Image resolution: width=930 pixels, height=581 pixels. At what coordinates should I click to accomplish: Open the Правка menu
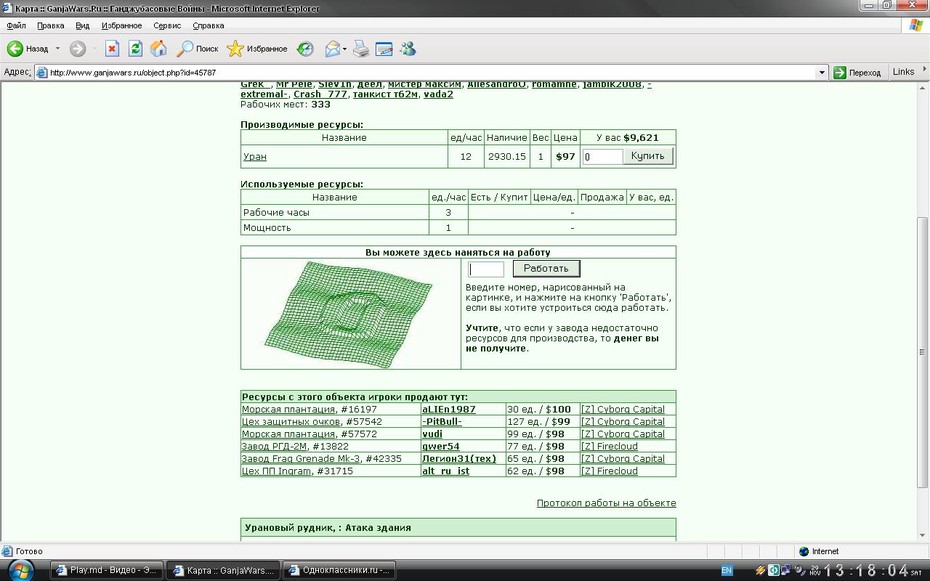50,25
